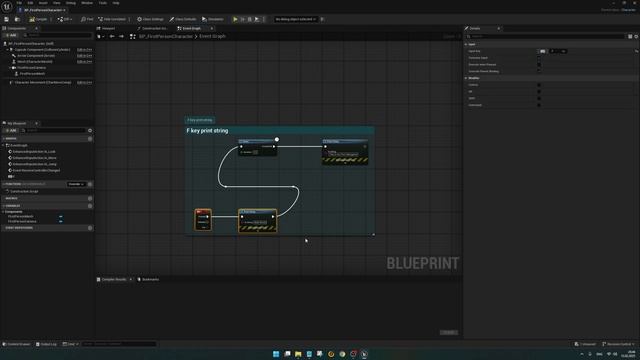
Task: Start Simulation mode
Action: [x=213, y=19]
